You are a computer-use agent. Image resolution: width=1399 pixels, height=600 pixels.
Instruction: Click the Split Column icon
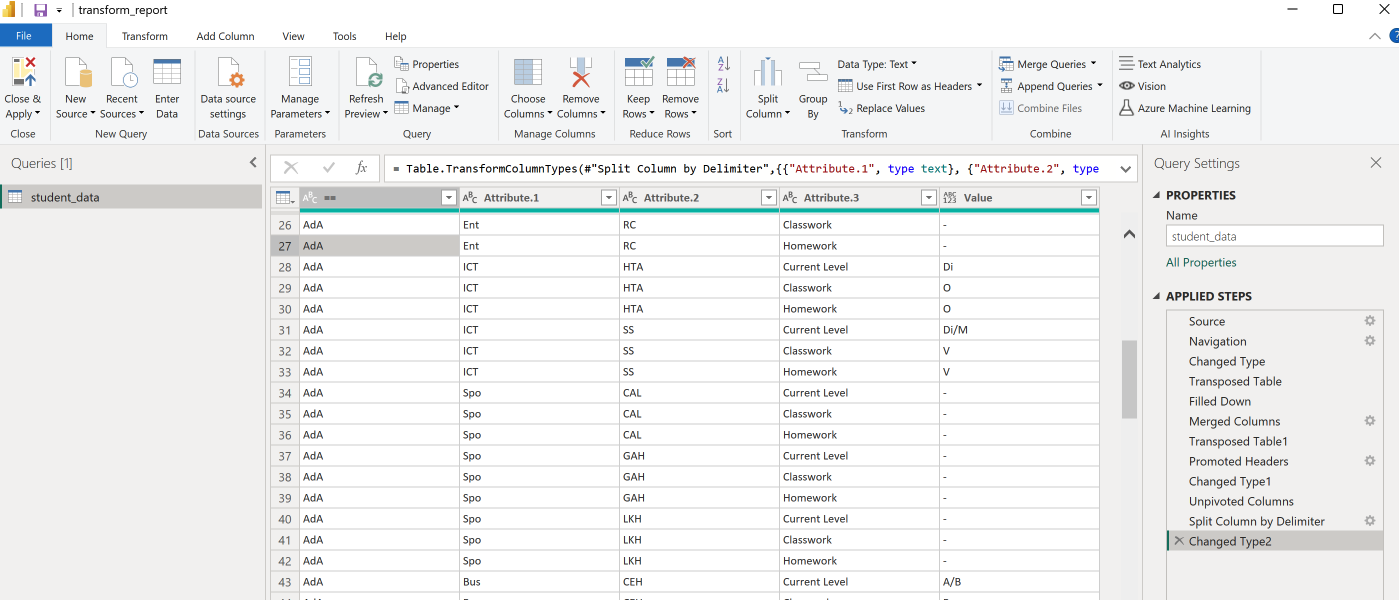tap(768, 72)
